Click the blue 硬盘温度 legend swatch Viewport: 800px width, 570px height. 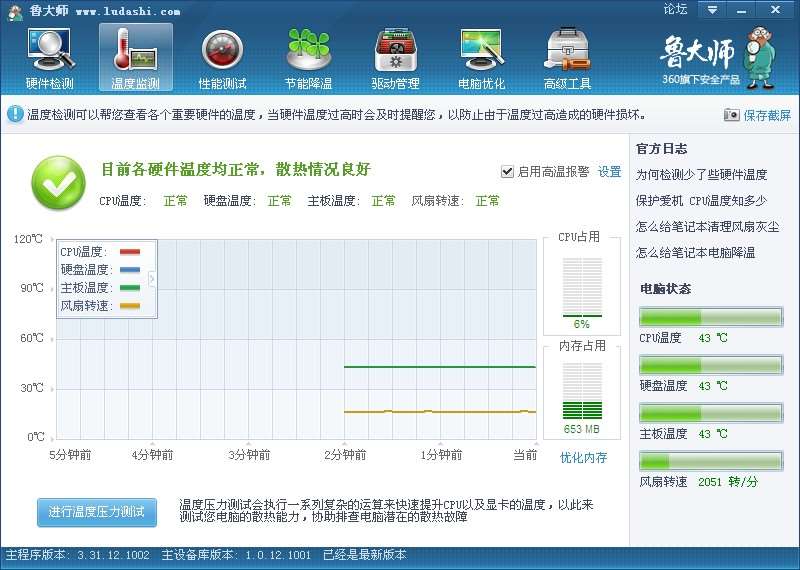pyautogui.click(x=130, y=269)
